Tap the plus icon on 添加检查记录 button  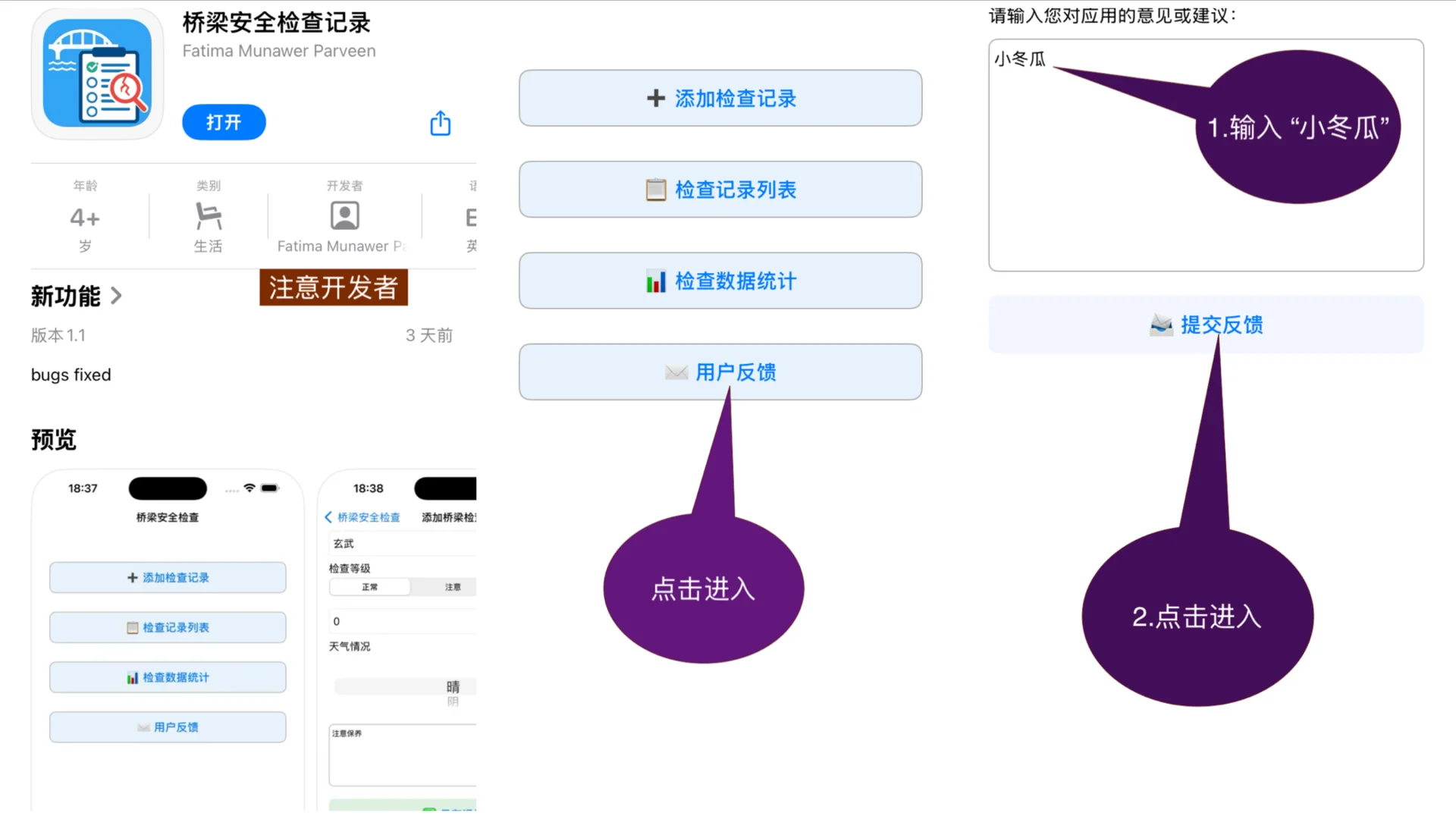point(655,98)
